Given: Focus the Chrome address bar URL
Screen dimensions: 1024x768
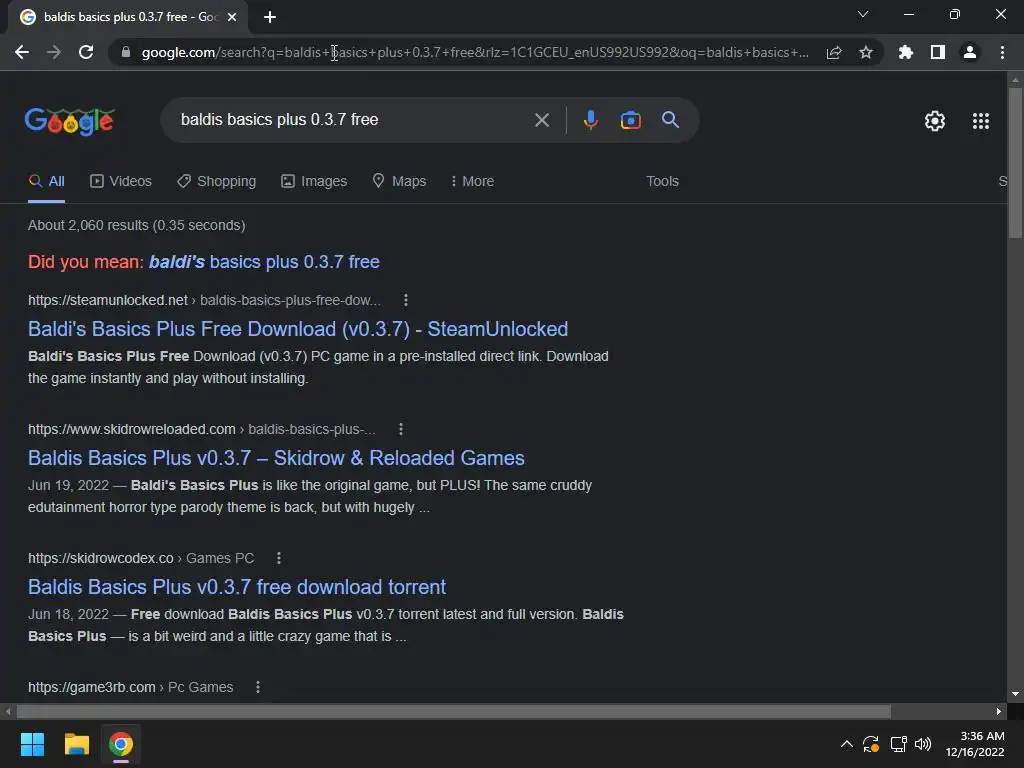Looking at the screenshot, I should coord(475,52).
